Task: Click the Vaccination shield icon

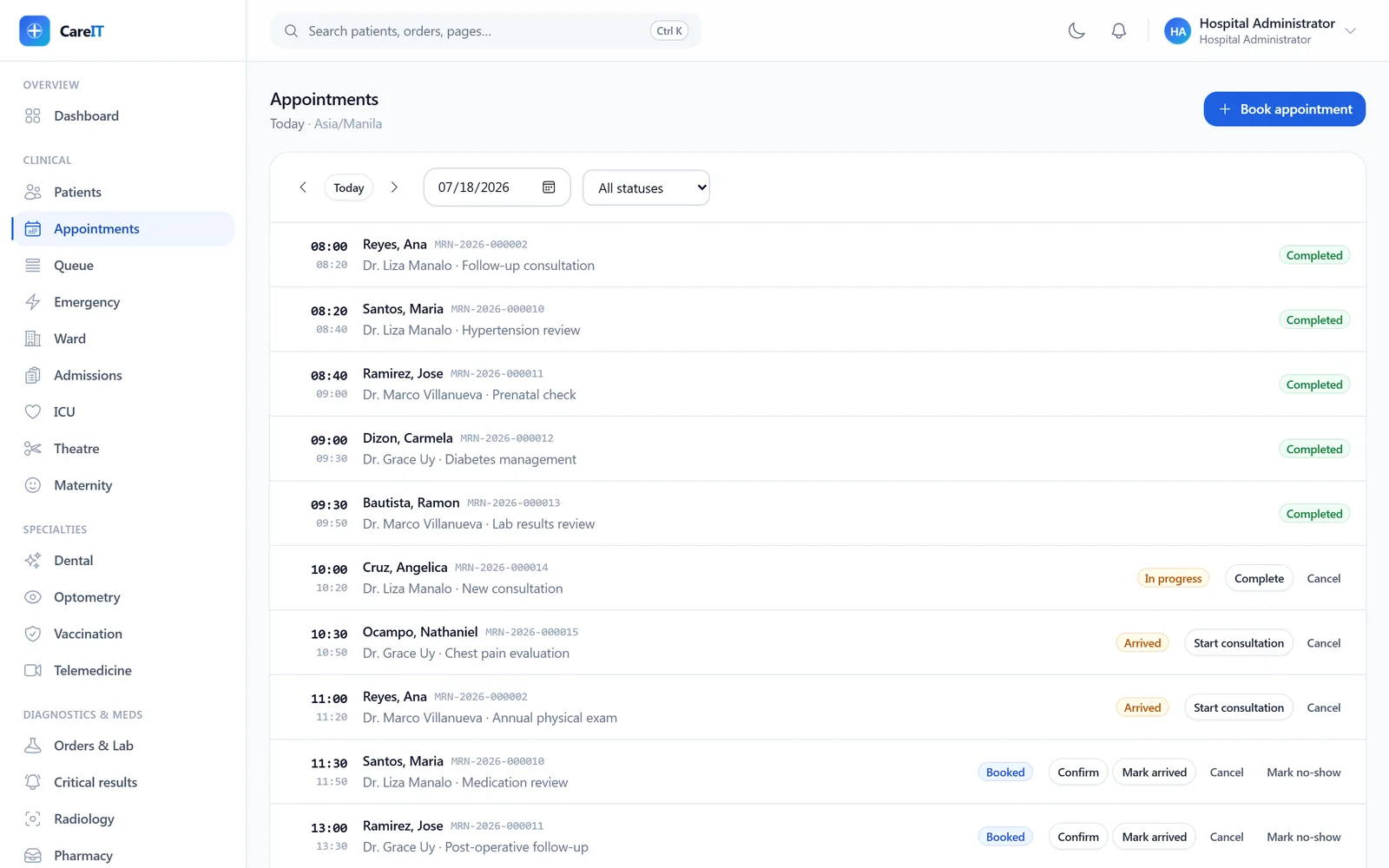Action: (33, 634)
